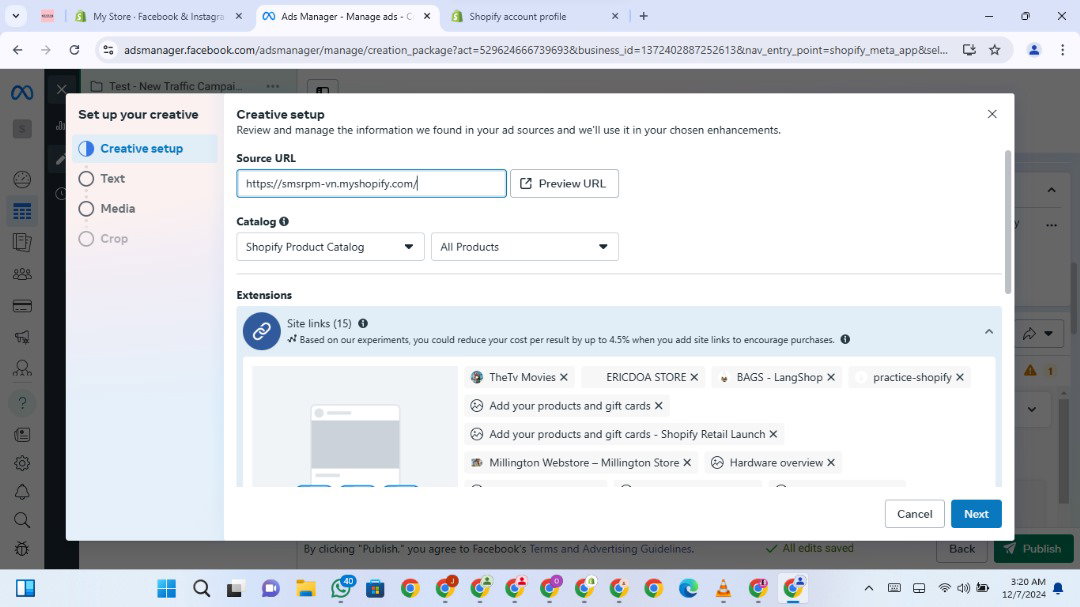Click the Source URL input field
1080x607 pixels.
[x=371, y=183]
